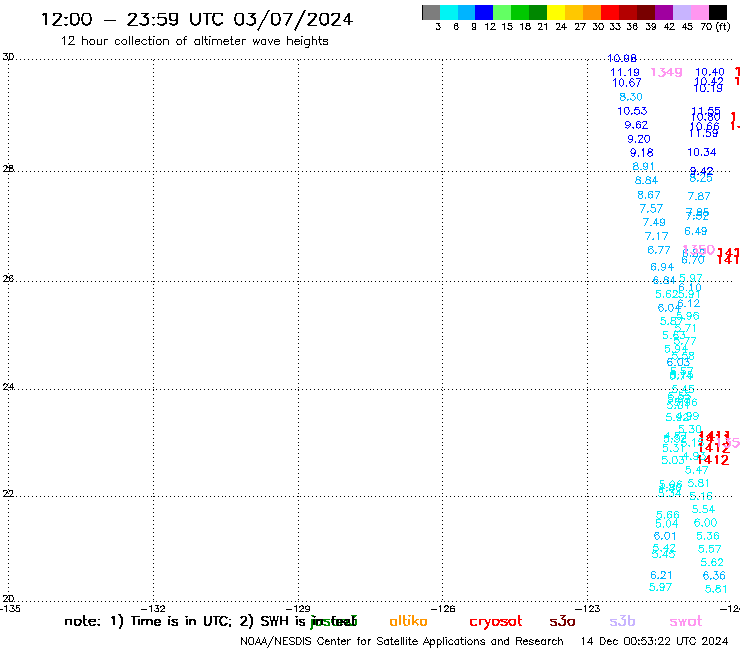Image resolution: width=740 pixels, height=650 pixels.
Task: Click the black swatch ending the color scale
Action: coord(718,12)
